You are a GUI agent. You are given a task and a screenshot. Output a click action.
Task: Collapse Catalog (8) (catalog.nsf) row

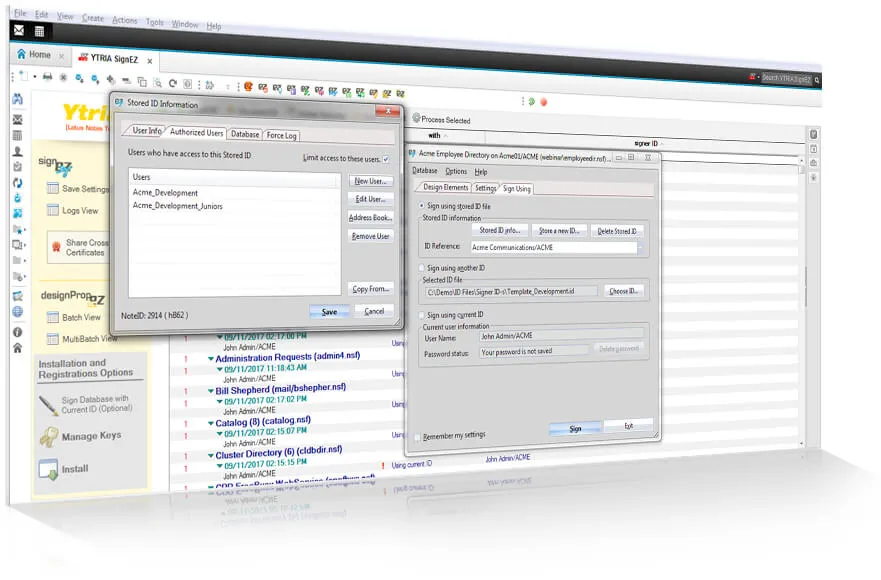211,424
